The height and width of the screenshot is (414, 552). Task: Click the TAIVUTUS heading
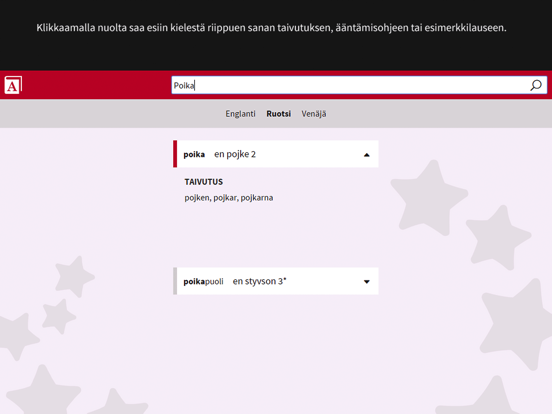coord(204,182)
